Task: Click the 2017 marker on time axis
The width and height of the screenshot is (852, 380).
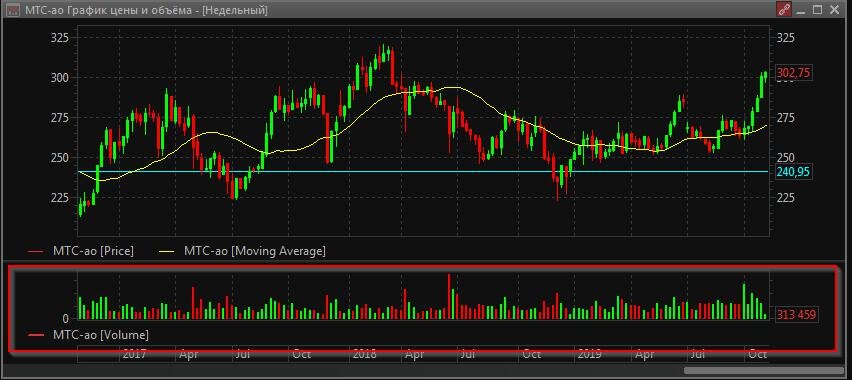Action: [x=134, y=354]
